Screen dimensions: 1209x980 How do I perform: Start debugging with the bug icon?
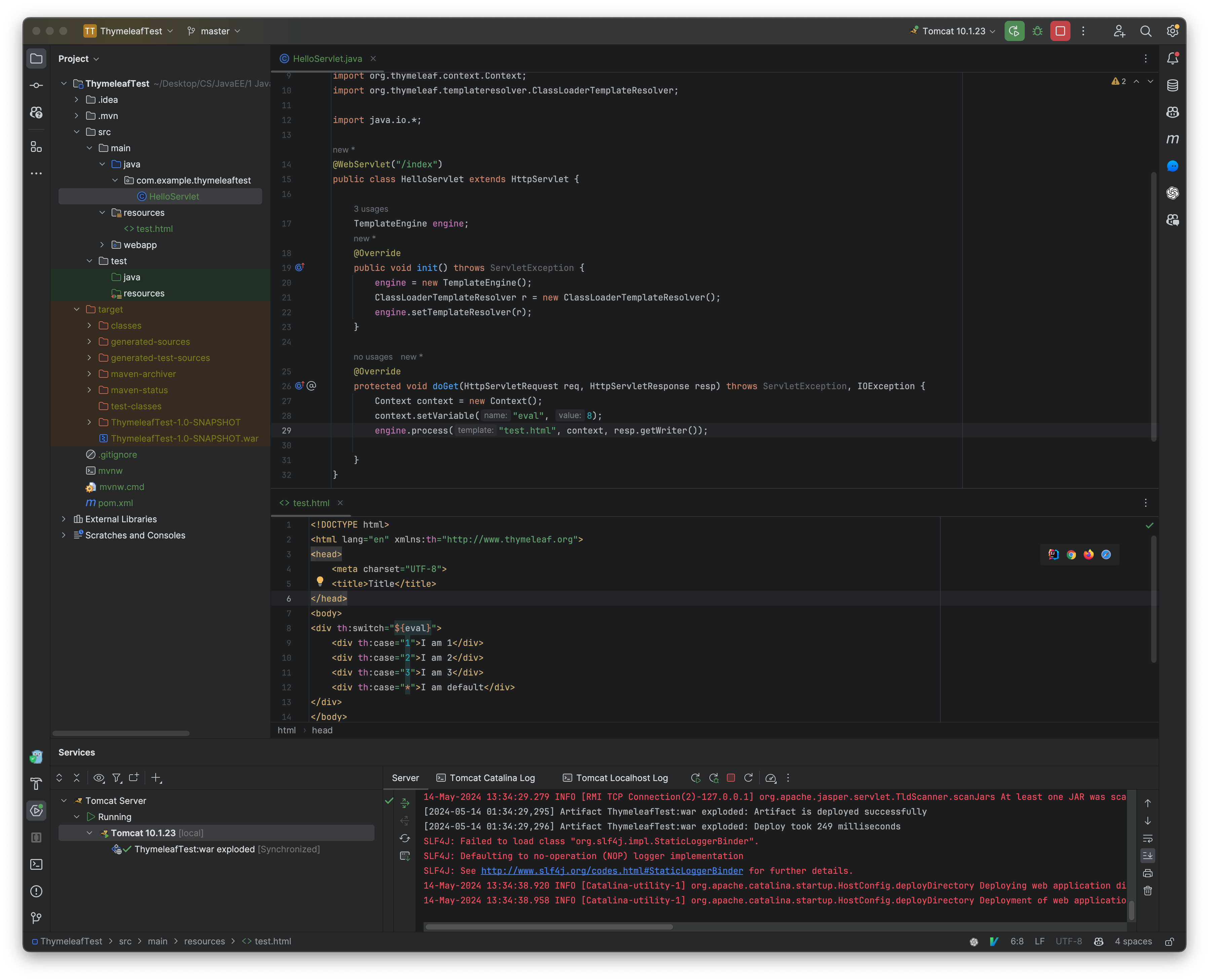point(1038,31)
